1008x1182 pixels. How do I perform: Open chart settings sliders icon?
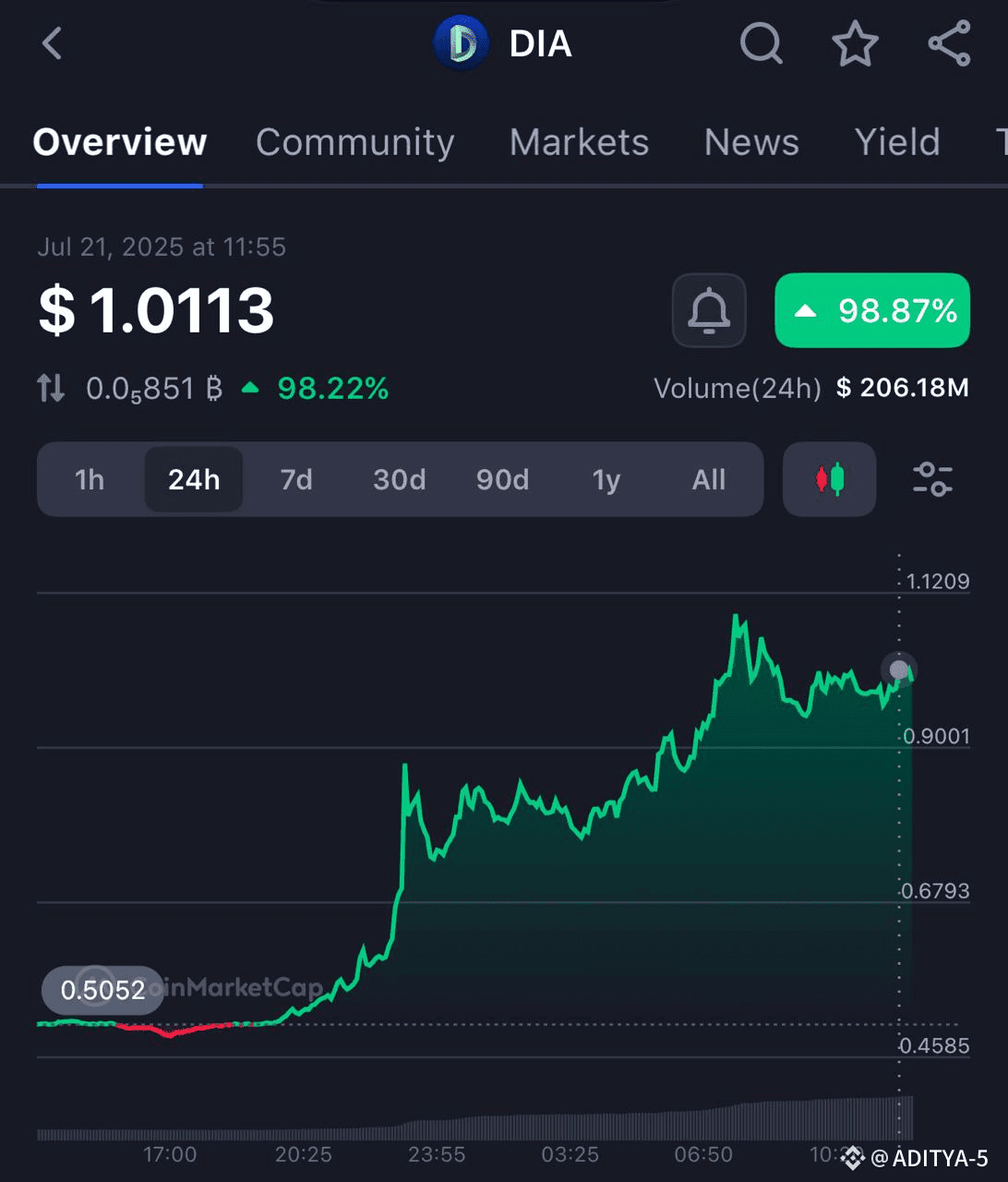(932, 479)
